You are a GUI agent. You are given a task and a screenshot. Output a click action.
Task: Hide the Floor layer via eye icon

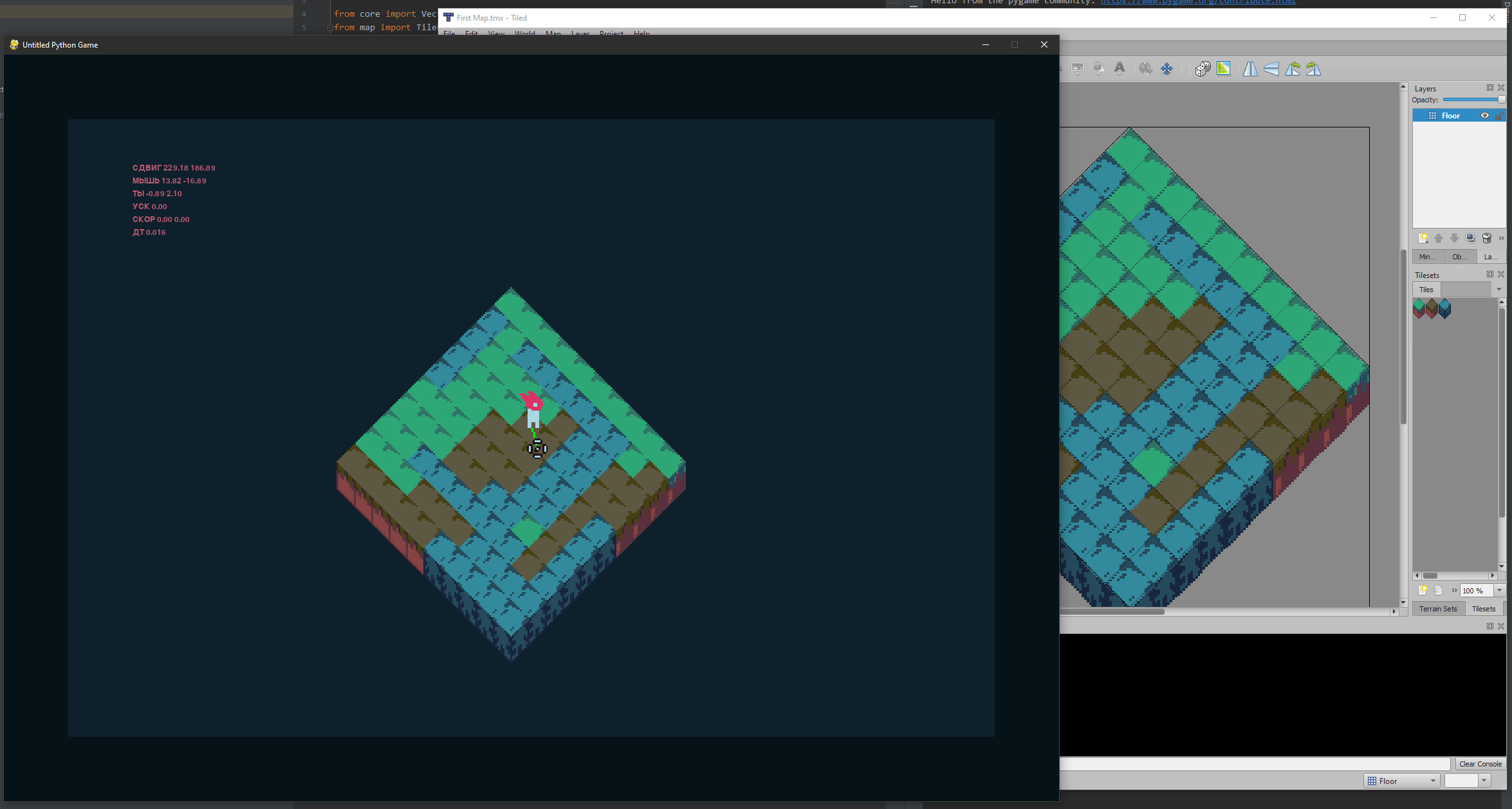1485,116
